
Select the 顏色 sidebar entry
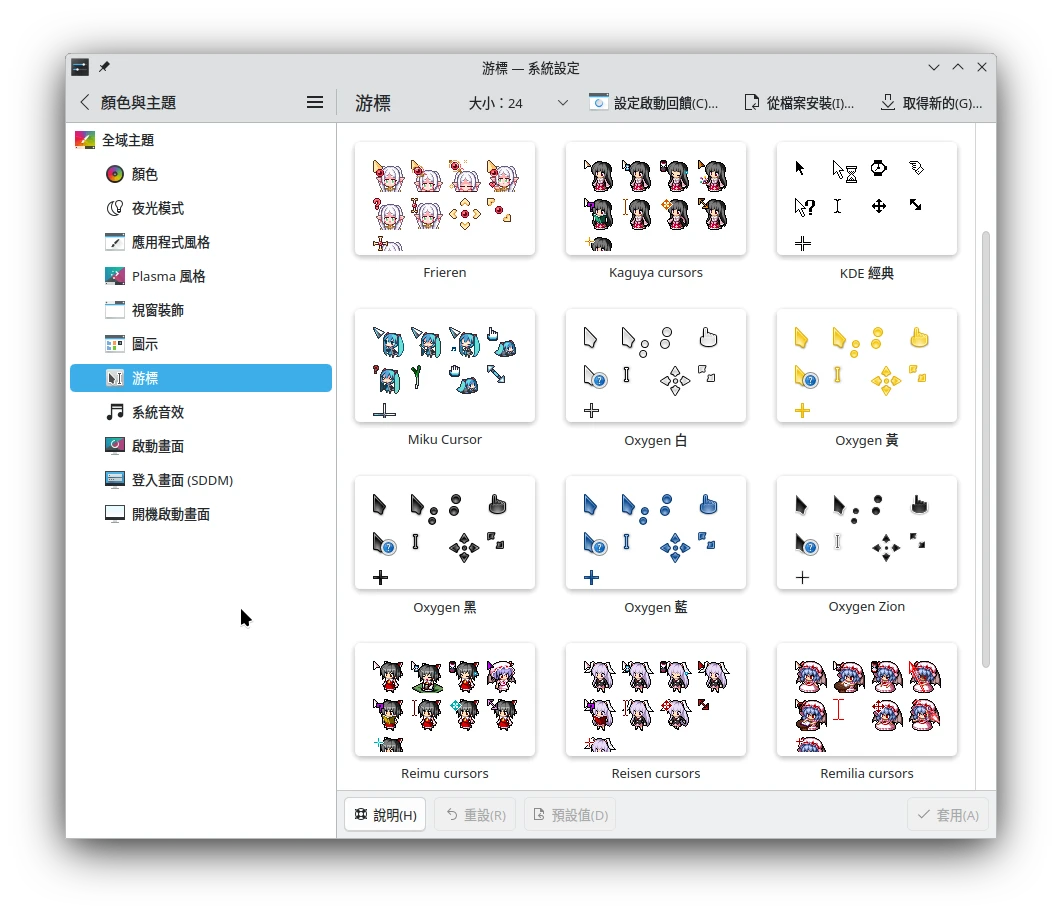(x=201, y=174)
